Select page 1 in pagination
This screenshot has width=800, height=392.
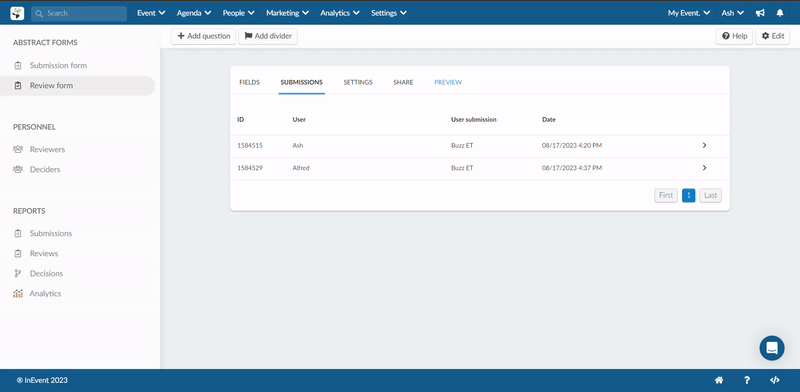click(x=688, y=195)
